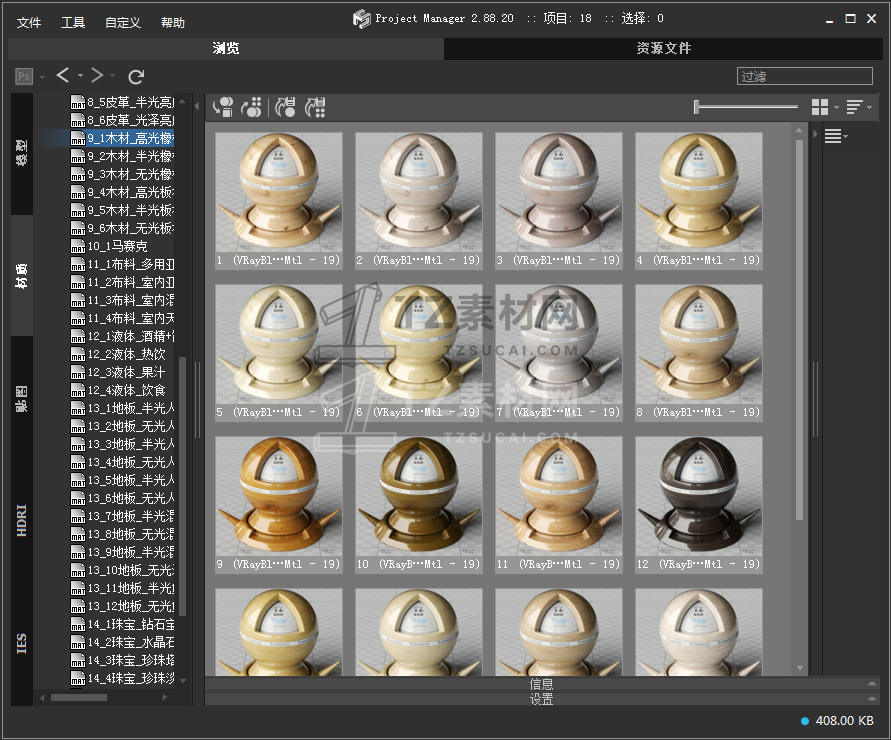Image resolution: width=891 pixels, height=740 pixels.
Task: Select the 10_1马赛克 library item
Action: (x=117, y=246)
